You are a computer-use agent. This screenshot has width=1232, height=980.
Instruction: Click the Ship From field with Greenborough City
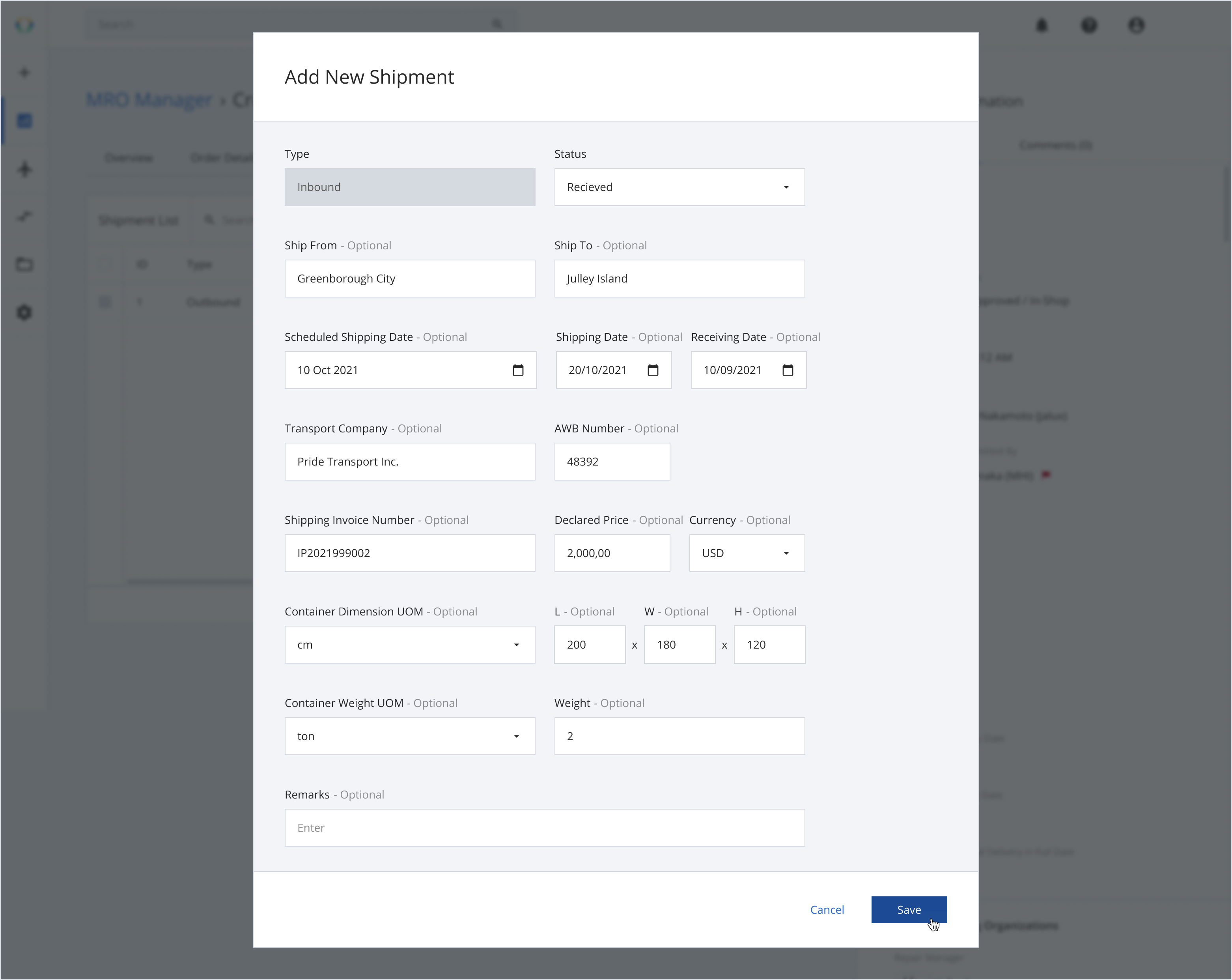(410, 279)
